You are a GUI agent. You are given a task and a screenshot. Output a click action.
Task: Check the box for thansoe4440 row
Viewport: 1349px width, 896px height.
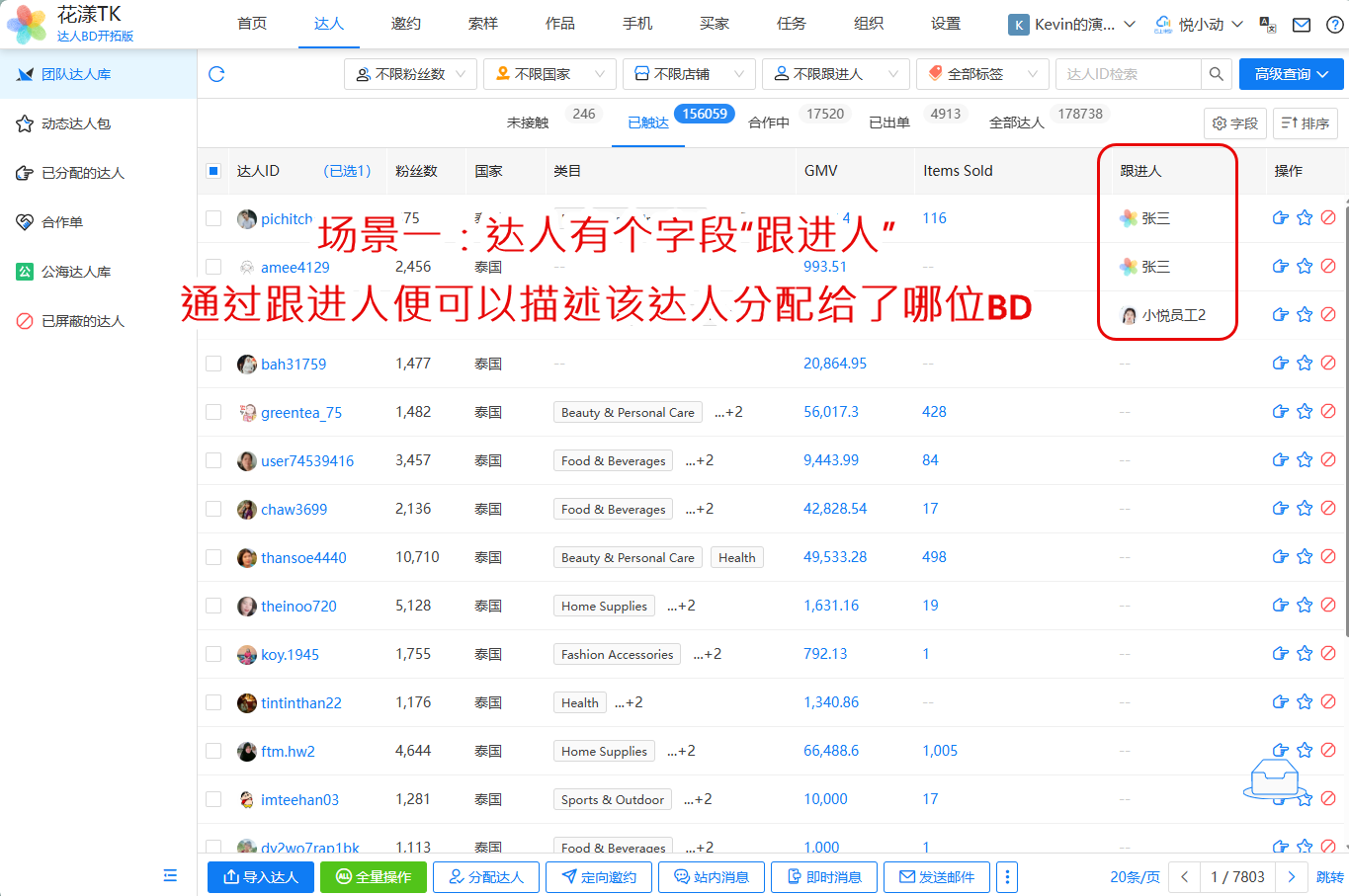[x=213, y=557]
